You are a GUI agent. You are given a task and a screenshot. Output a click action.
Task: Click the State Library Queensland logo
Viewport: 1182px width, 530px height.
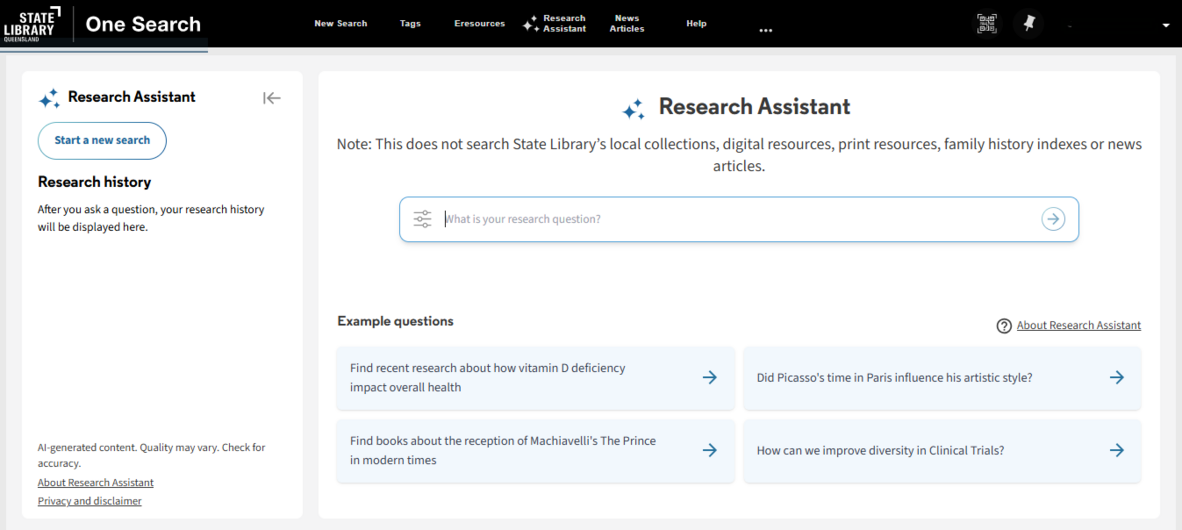[32, 23]
